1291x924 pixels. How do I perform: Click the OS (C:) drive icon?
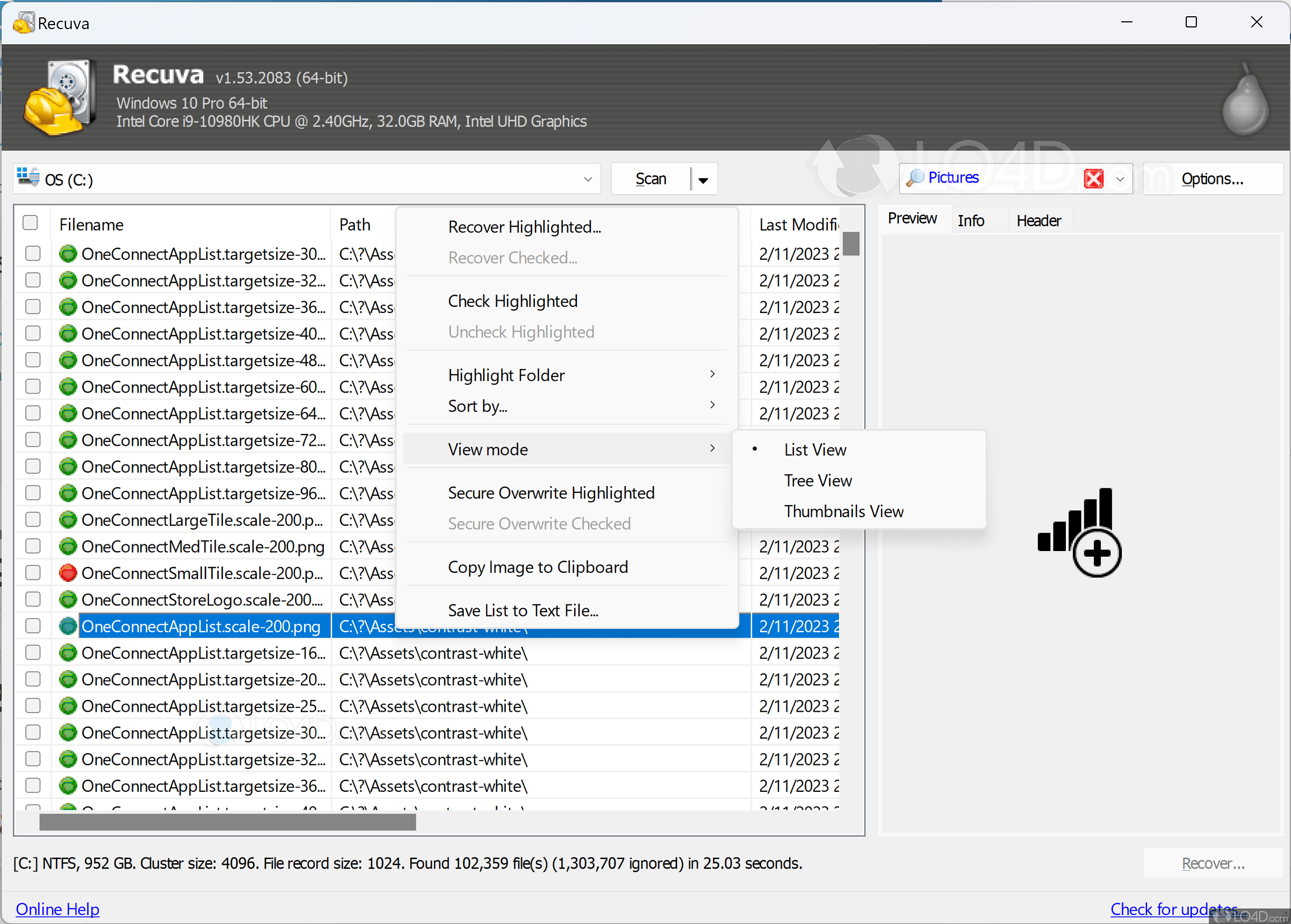pyautogui.click(x=29, y=178)
